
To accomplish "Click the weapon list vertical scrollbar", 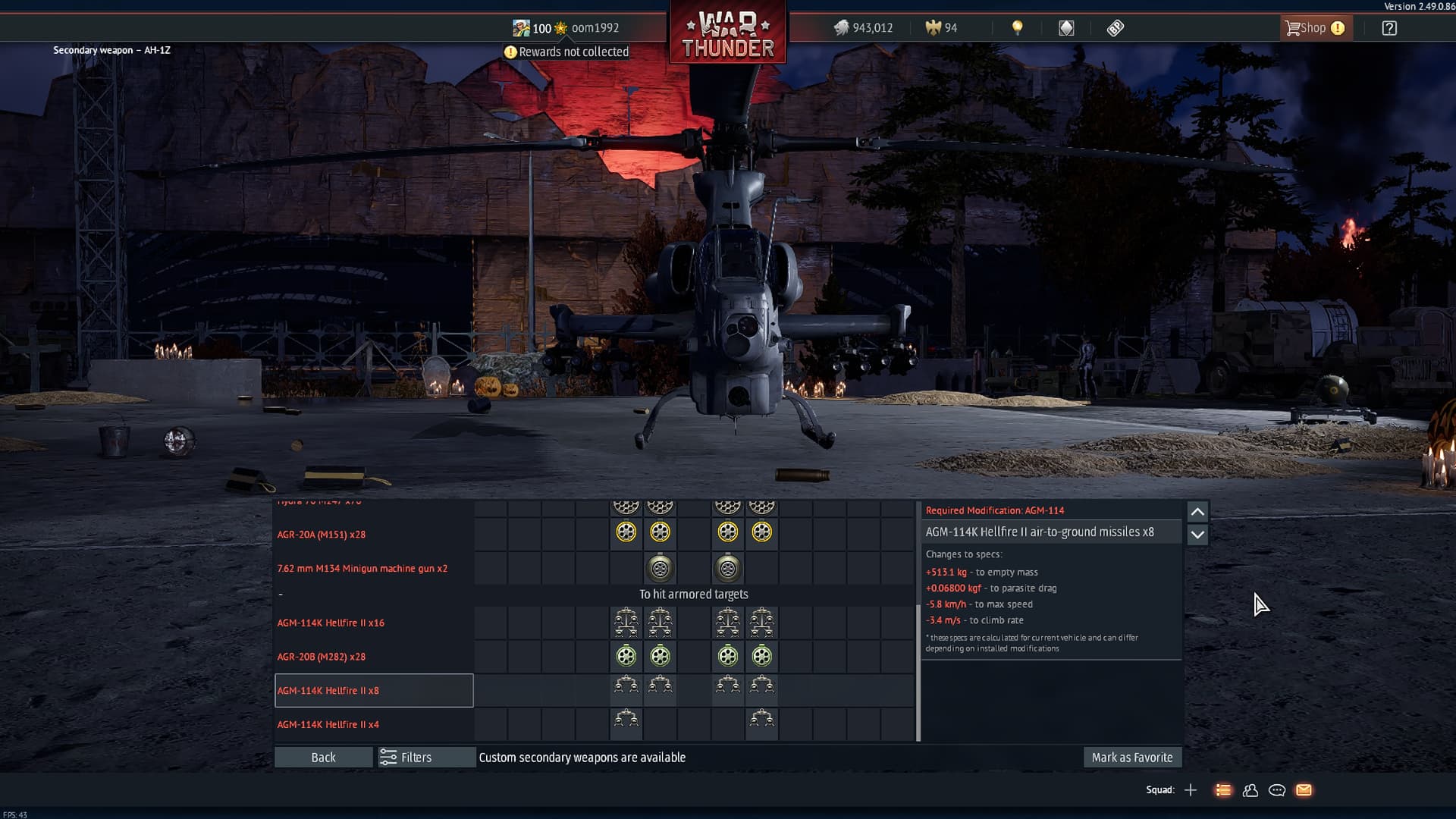I will (x=918, y=671).
